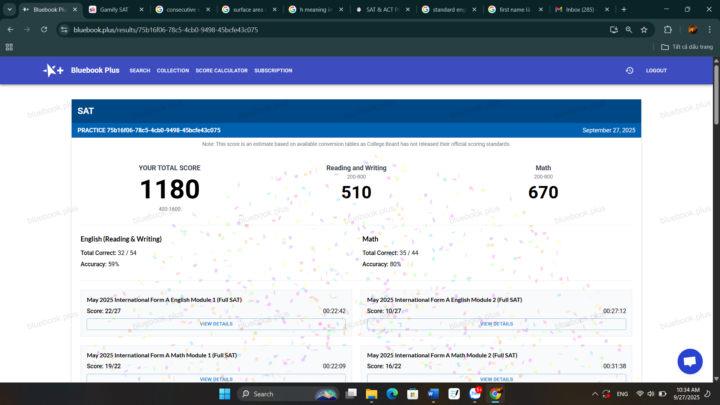Click the date September 27, 2025
The height and width of the screenshot is (405, 720).
(609, 130)
